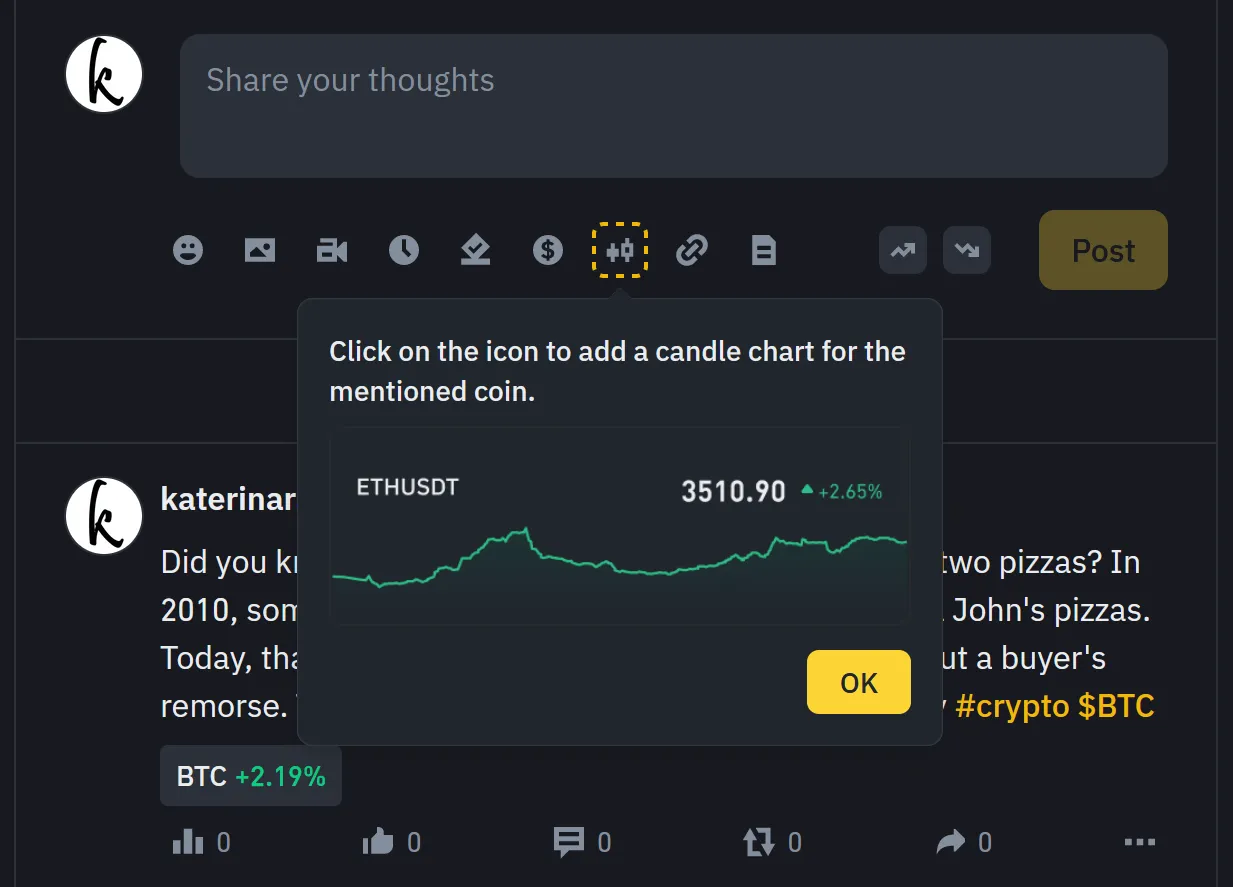Open the $BTC cashtag link
This screenshot has width=1233, height=887.
(1116, 706)
